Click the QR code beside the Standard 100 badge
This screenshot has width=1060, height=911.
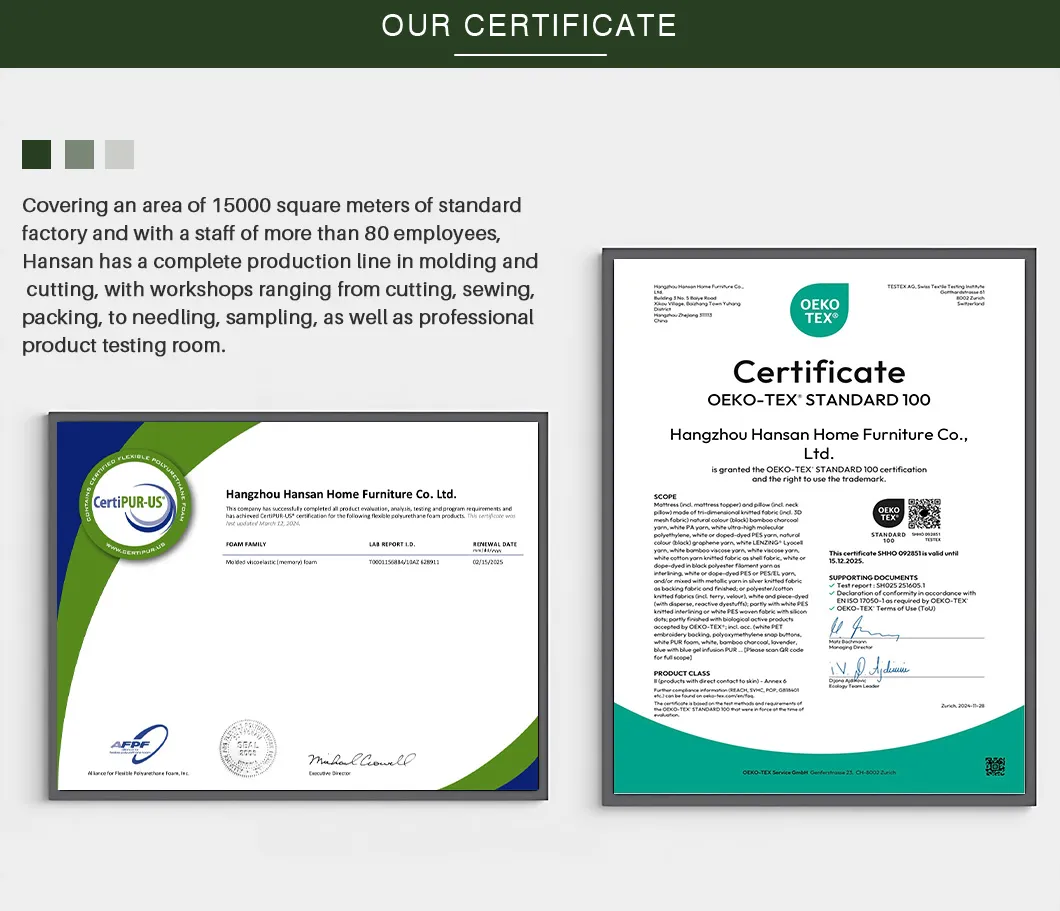point(925,514)
